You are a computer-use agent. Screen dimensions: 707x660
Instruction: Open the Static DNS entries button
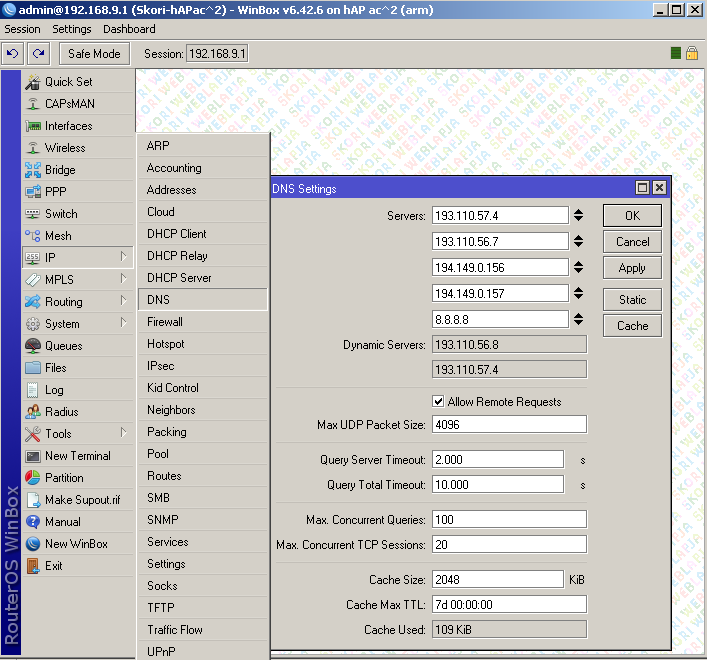[632, 299]
